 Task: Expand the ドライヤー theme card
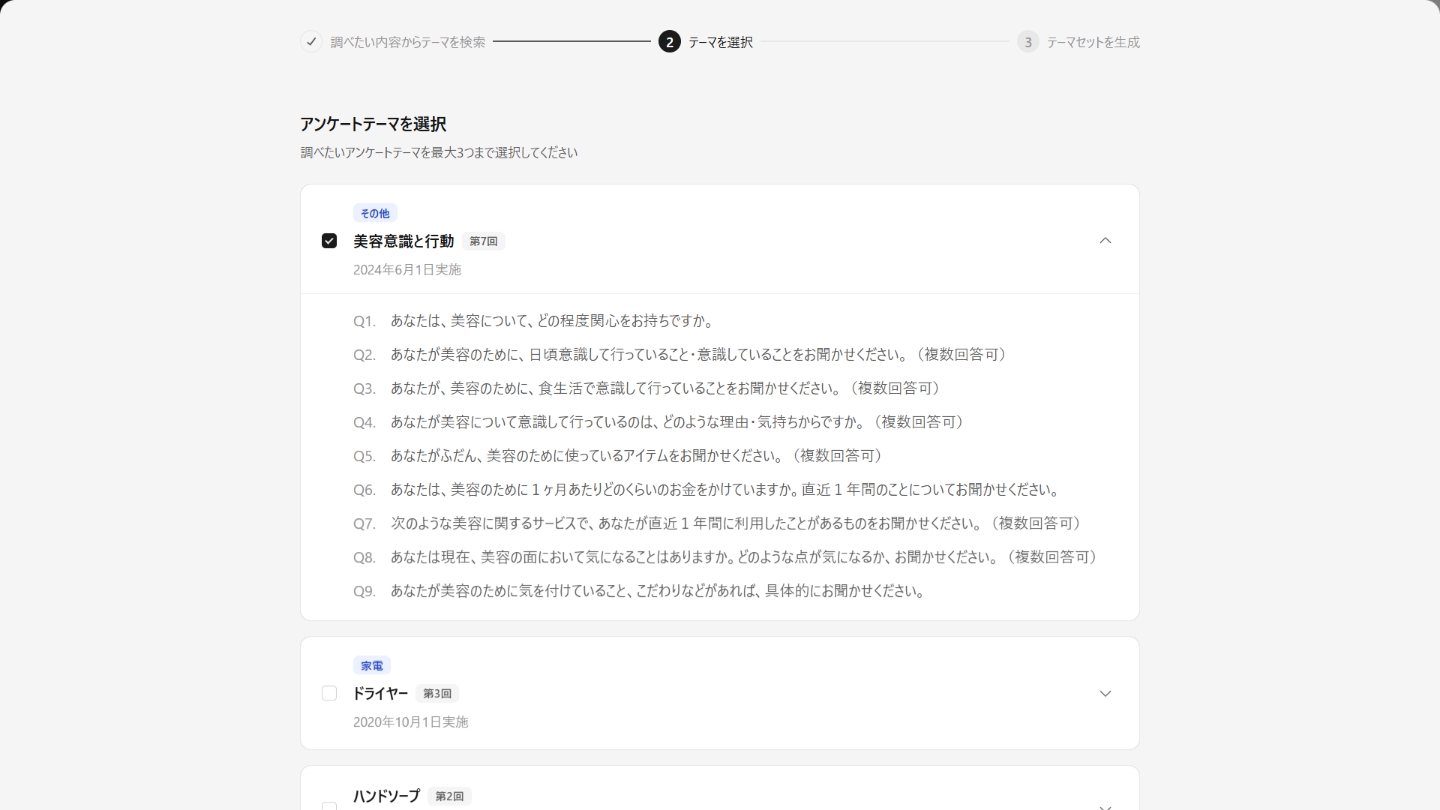(1105, 693)
